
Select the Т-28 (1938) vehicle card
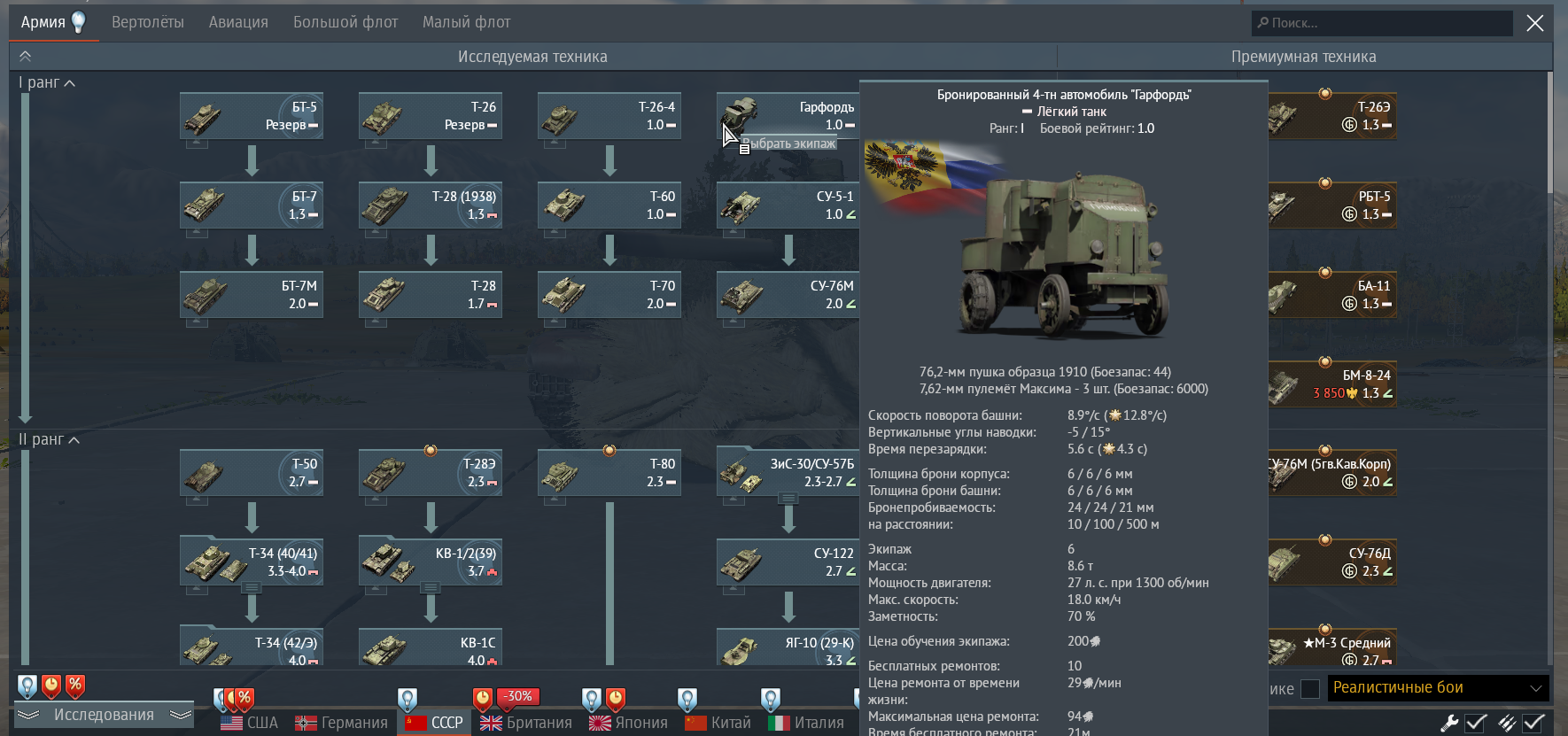431,206
